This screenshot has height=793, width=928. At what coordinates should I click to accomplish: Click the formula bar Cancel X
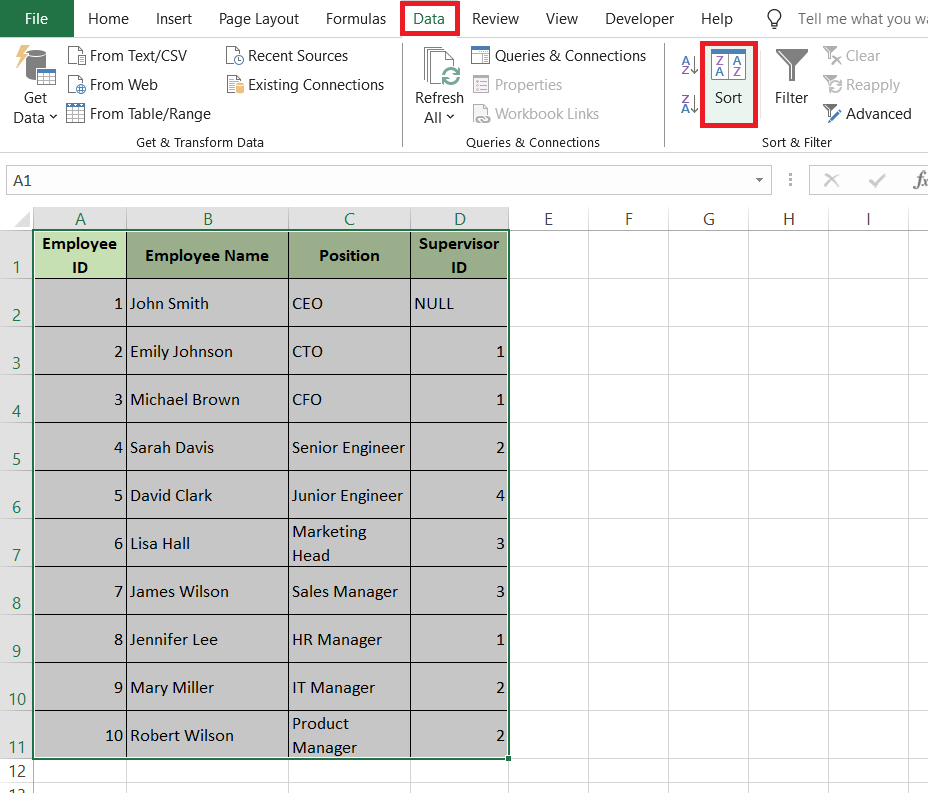pyautogui.click(x=832, y=180)
